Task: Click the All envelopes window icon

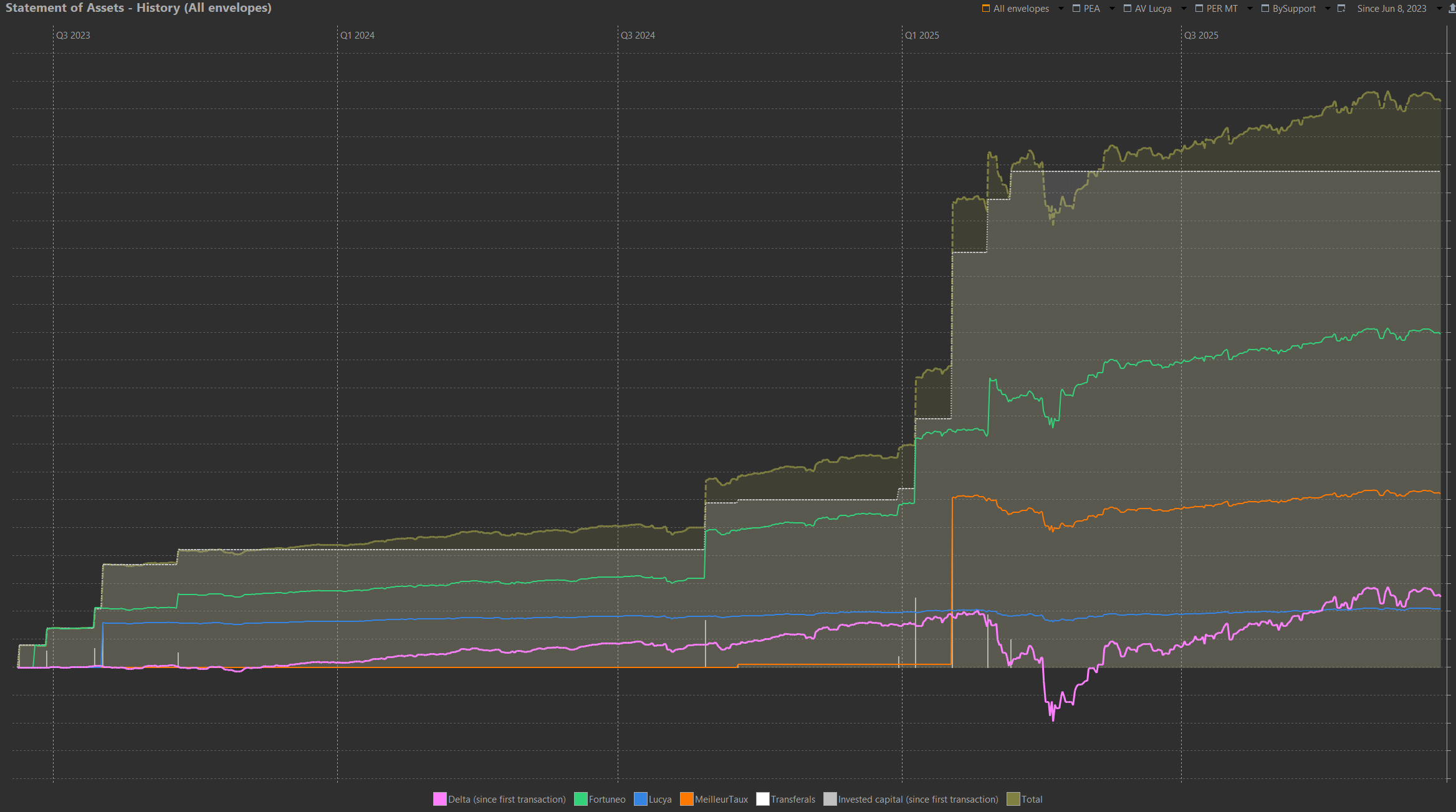Action: (x=986, y=9)
